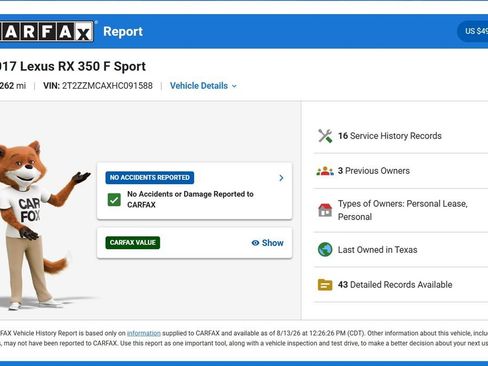
Task: Select the 43 Detailed Records Available row
Action: pos(400,285)
